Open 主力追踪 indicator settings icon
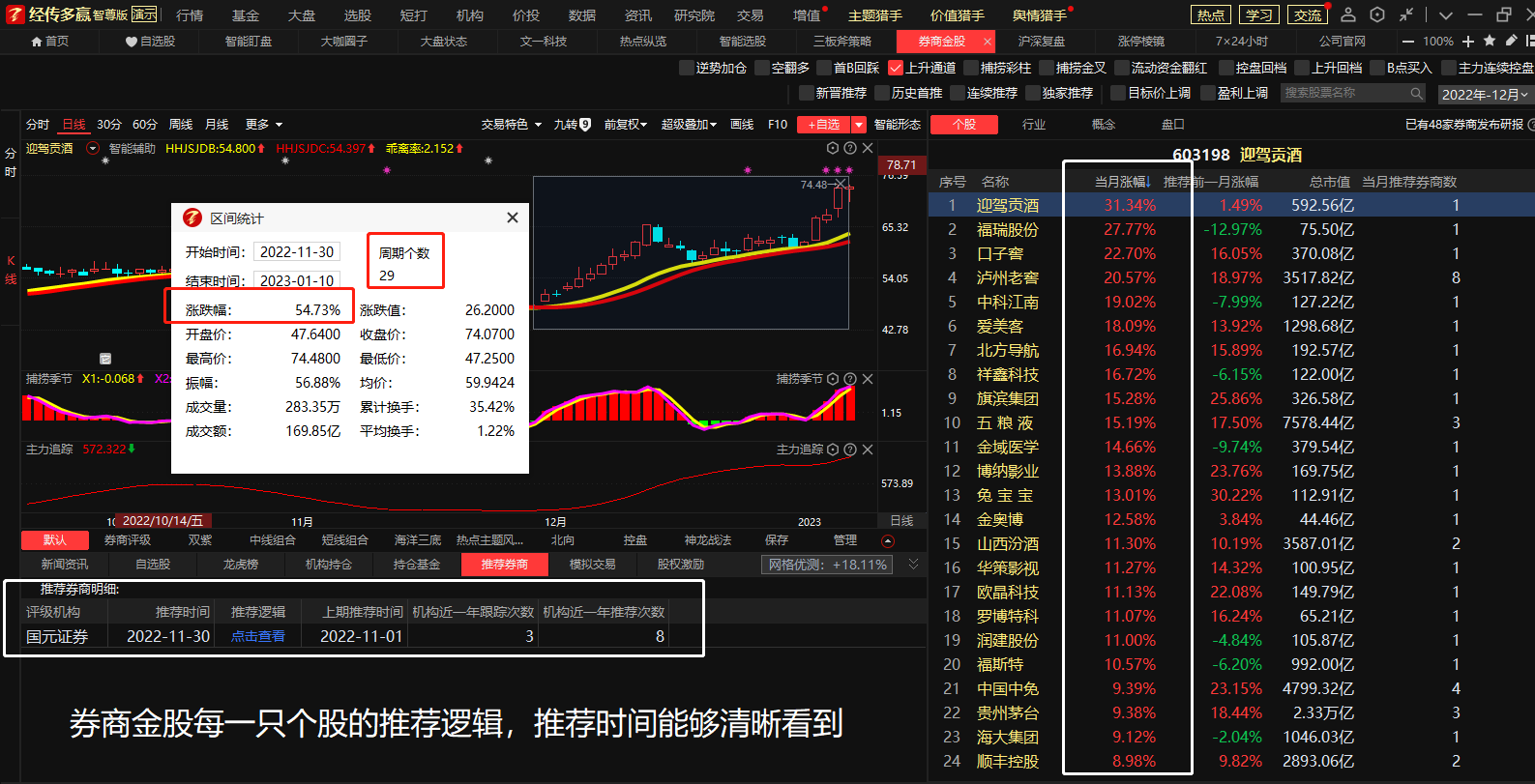1535x784 pixels. 833,450
